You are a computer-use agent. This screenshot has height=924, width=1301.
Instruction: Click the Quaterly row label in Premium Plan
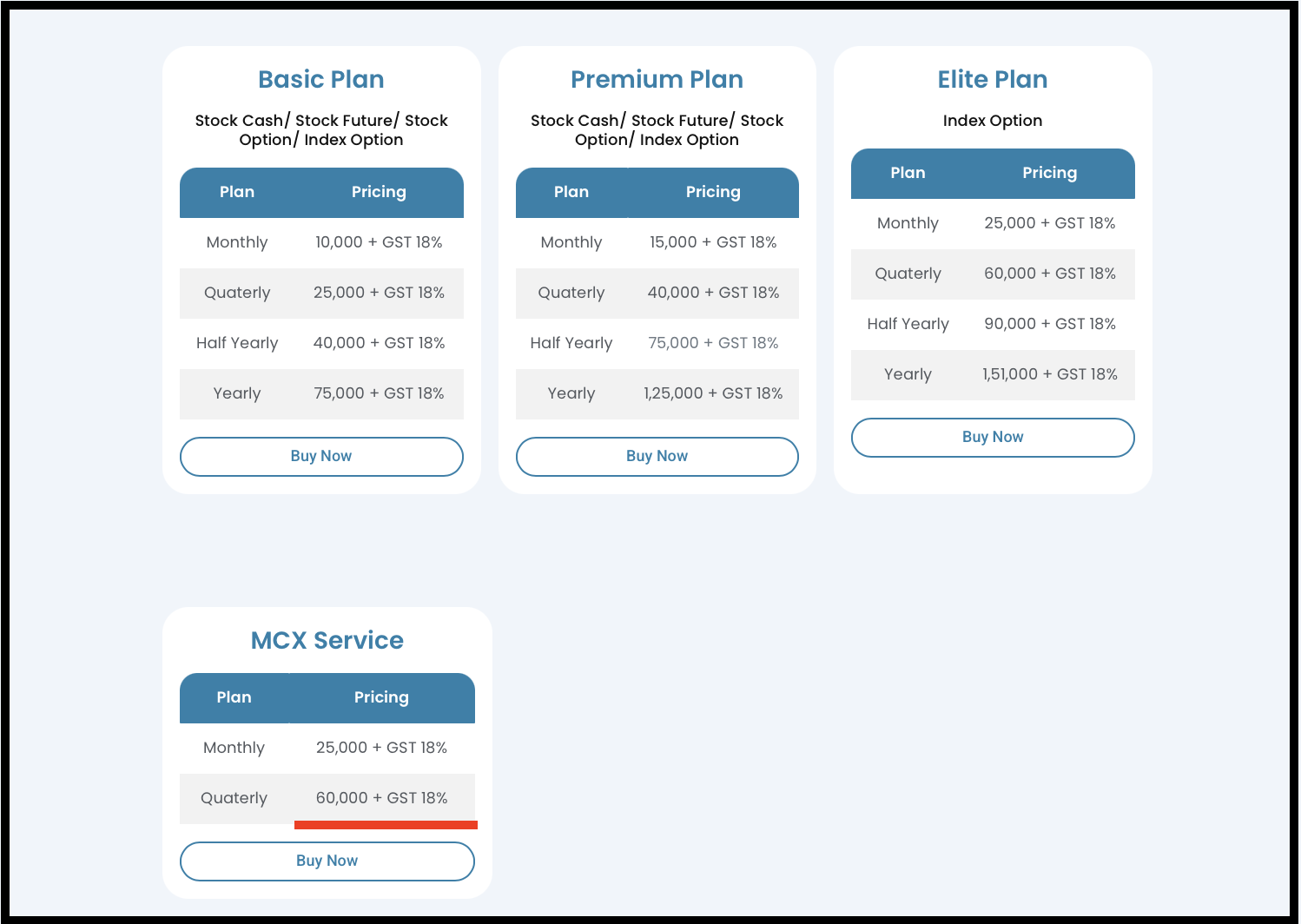click(x=571, y=293)
